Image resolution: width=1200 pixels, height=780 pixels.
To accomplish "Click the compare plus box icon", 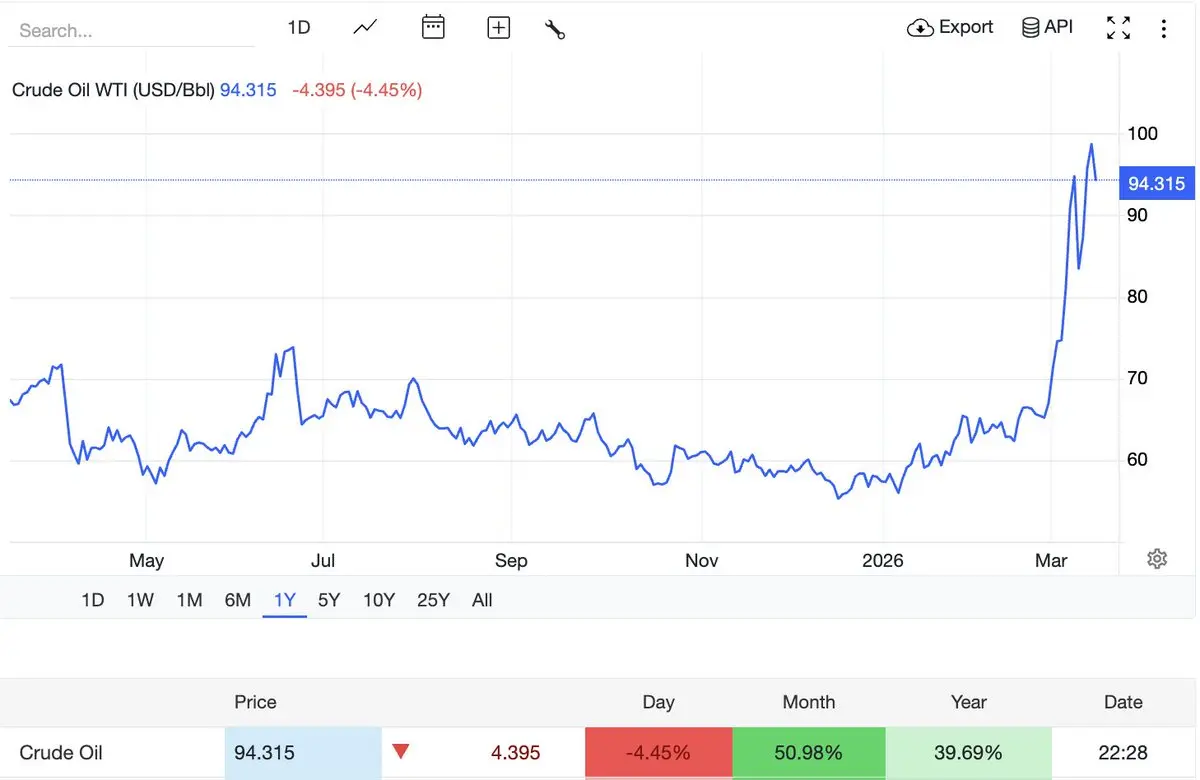I will pos(498,28).
